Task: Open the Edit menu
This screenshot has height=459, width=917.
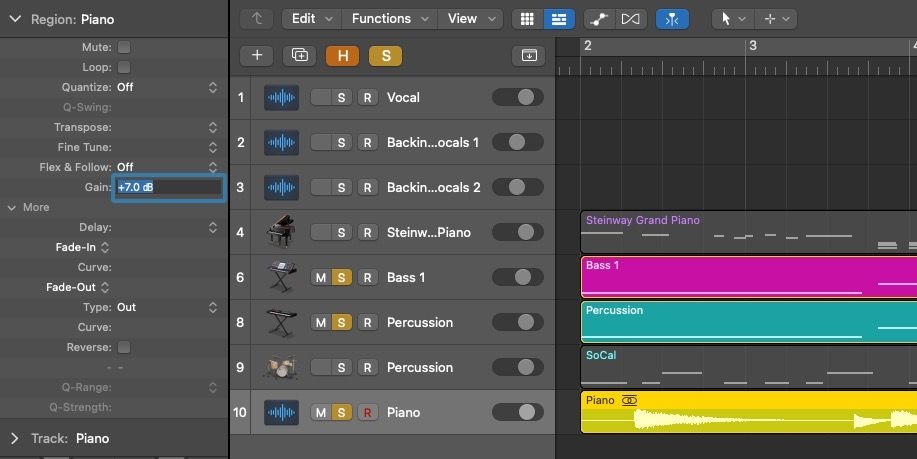Action: coord(311,18)
